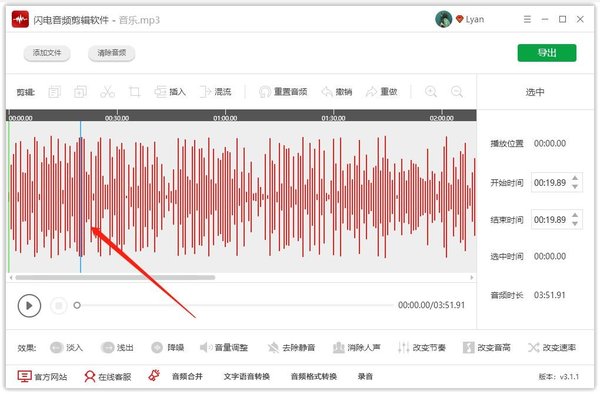This screenshot has width=600, height=394.
Task: Redo with the 重做 button
Action: click(x=382, y=92)
